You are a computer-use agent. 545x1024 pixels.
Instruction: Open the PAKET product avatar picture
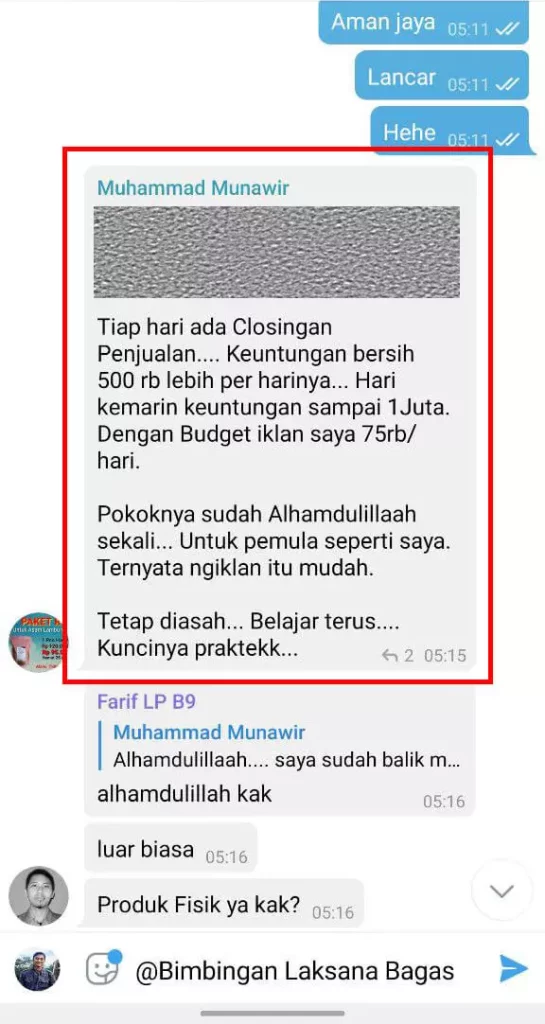pyautogui.click(x=39, y=643)
